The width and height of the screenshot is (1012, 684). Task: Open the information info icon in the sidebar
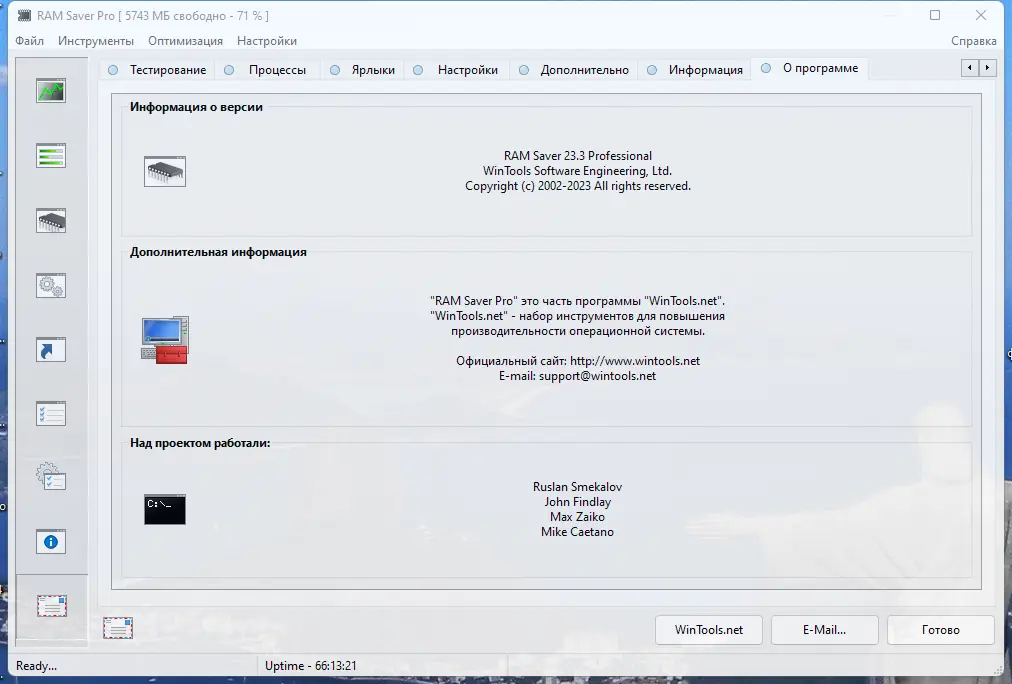[x=50, y=541]
